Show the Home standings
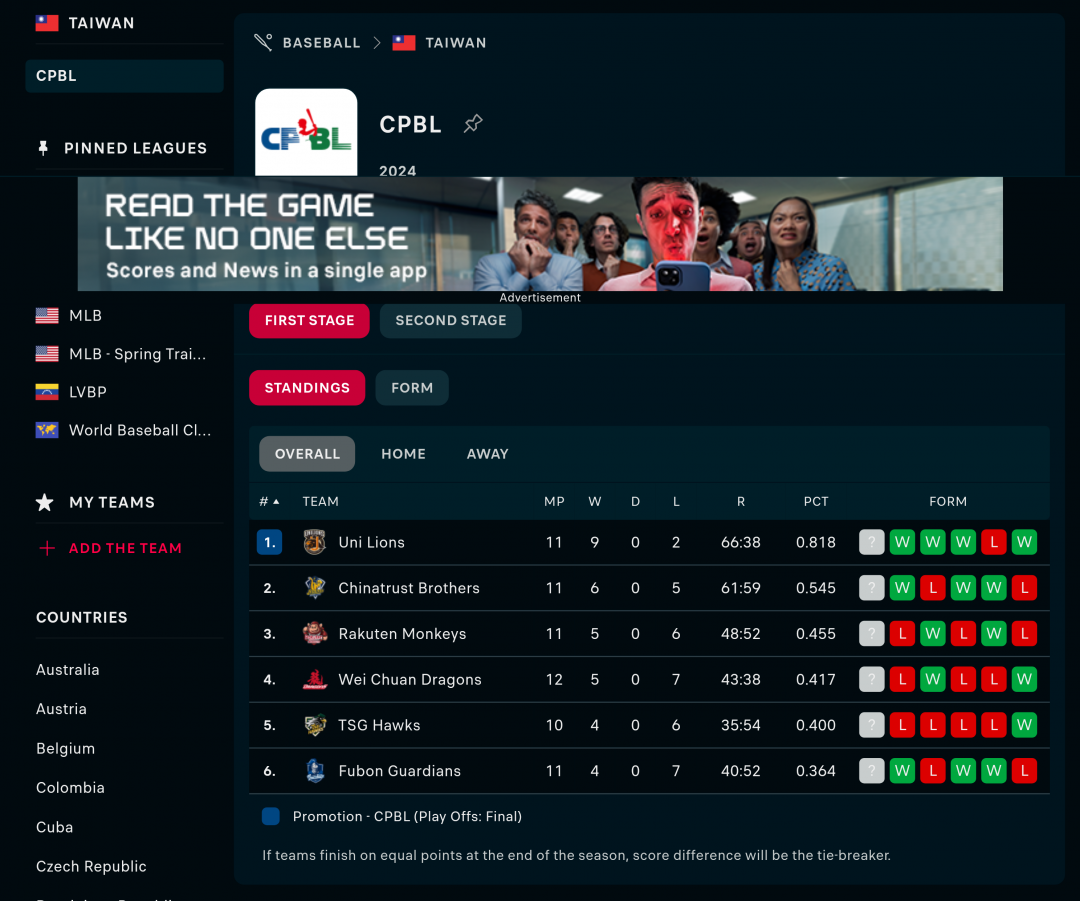Viewport: 1080px width, 901px height. [x=404, y=454]
